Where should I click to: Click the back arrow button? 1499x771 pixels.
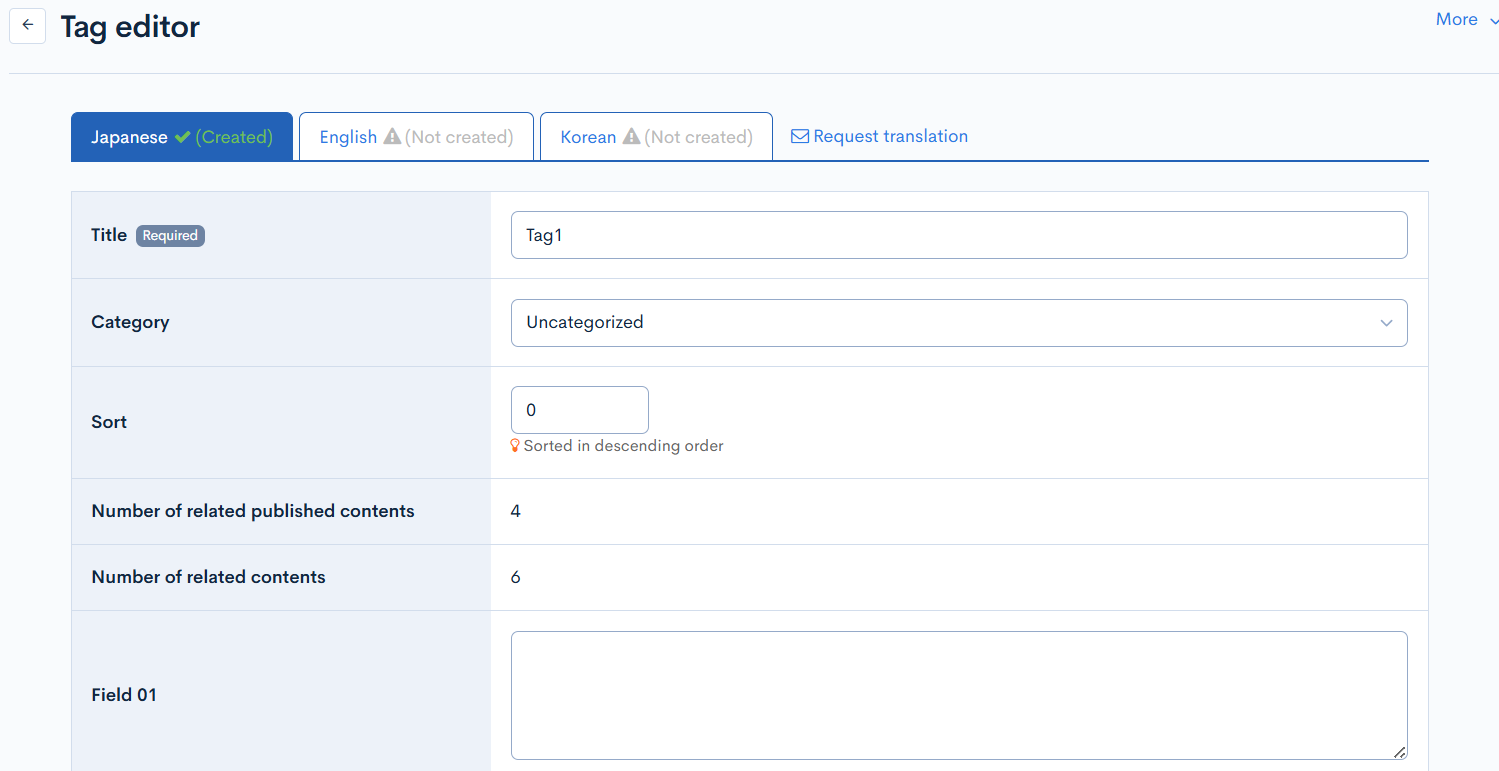pos(27,26)
